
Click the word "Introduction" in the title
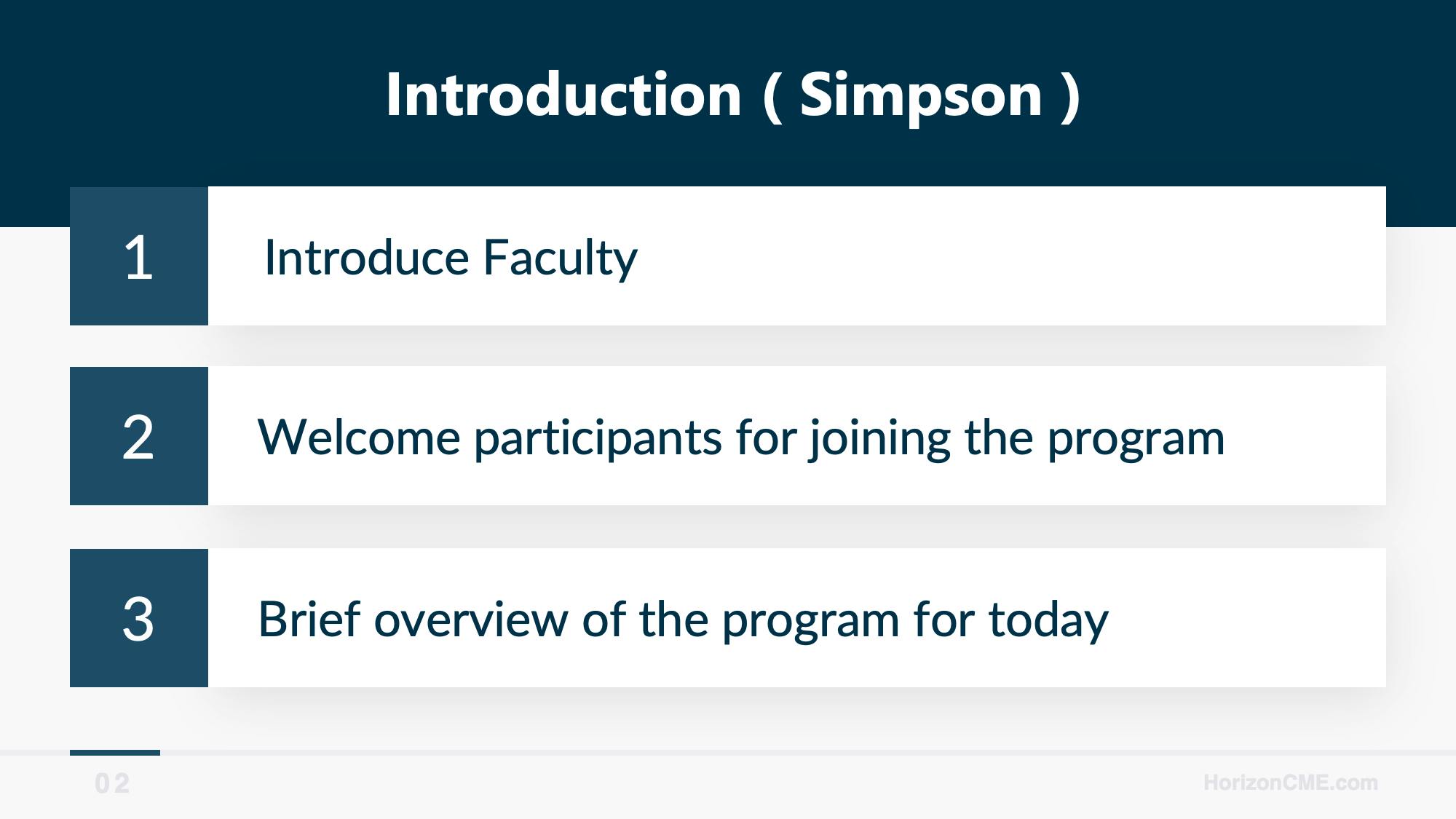tap(563, 95)
